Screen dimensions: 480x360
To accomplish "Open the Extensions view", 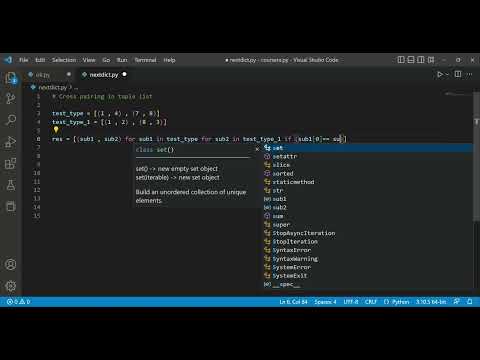I will (x=11, y=163).
